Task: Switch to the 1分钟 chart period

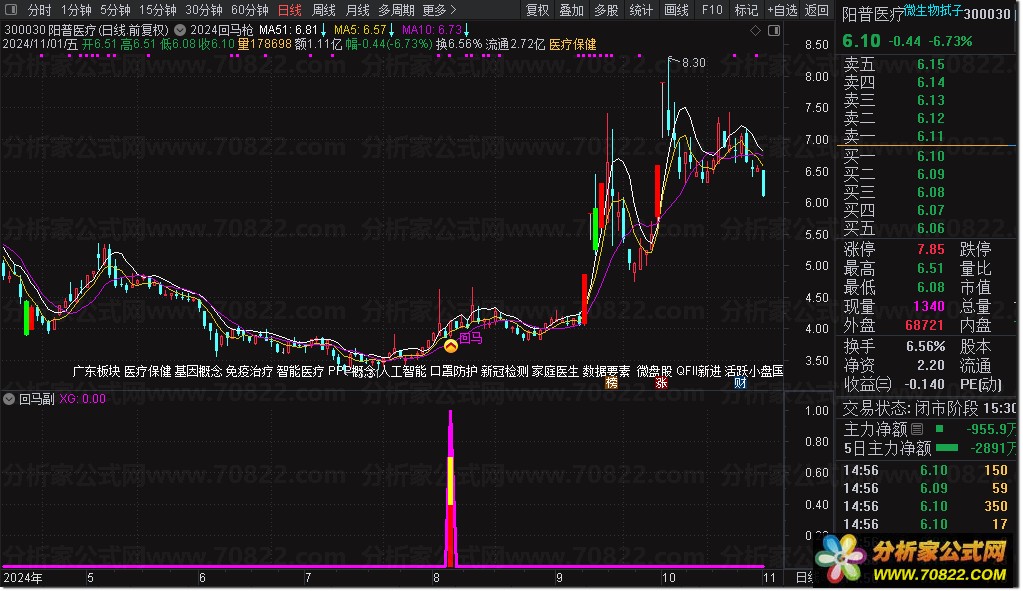Action: (76, 10)
